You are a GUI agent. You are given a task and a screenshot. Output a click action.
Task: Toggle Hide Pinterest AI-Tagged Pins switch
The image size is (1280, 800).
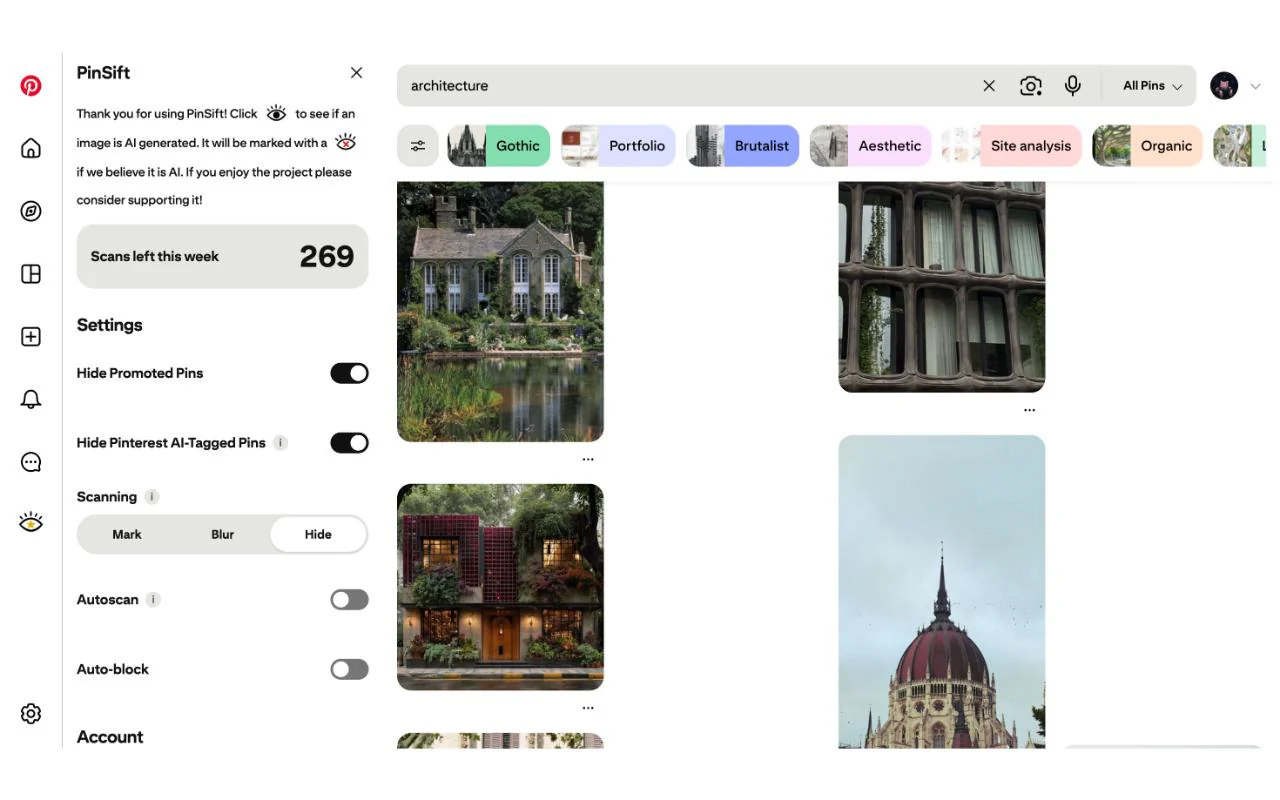point(349,443)
